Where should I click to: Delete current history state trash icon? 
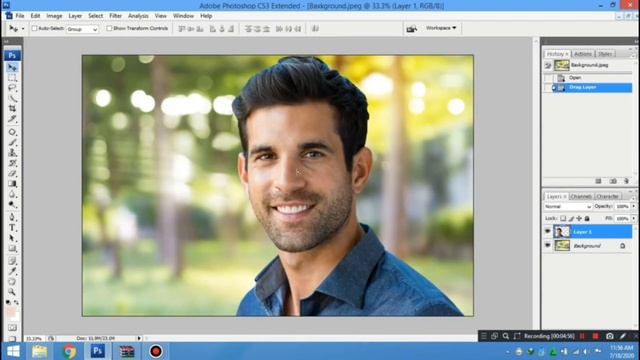point(627,181)
